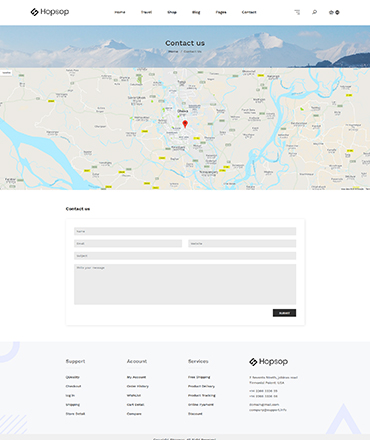Image resolution: width=370 pixels, height=440 pixels.
Task: Click the Home breadcrumb link
Action: click(x=173, y=52)
